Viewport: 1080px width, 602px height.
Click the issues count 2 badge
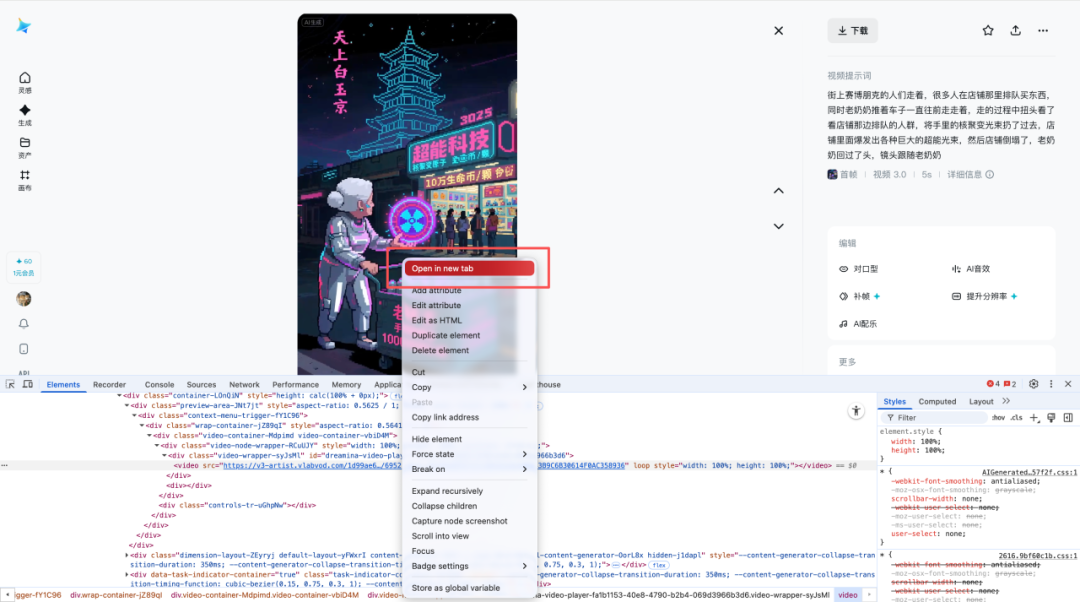1010,384
